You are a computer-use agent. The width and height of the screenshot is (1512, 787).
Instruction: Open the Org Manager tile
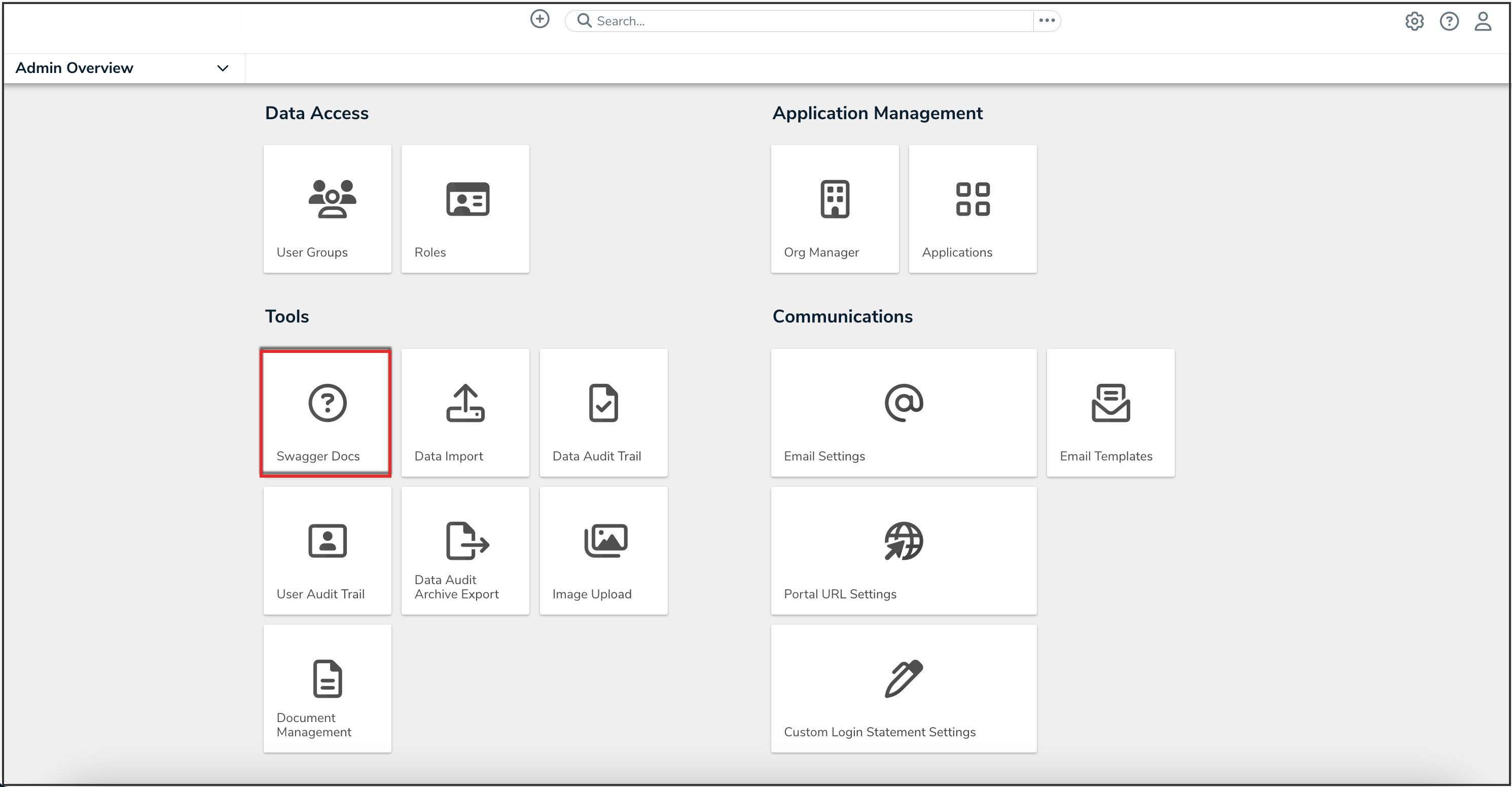[x=834, y=209]
